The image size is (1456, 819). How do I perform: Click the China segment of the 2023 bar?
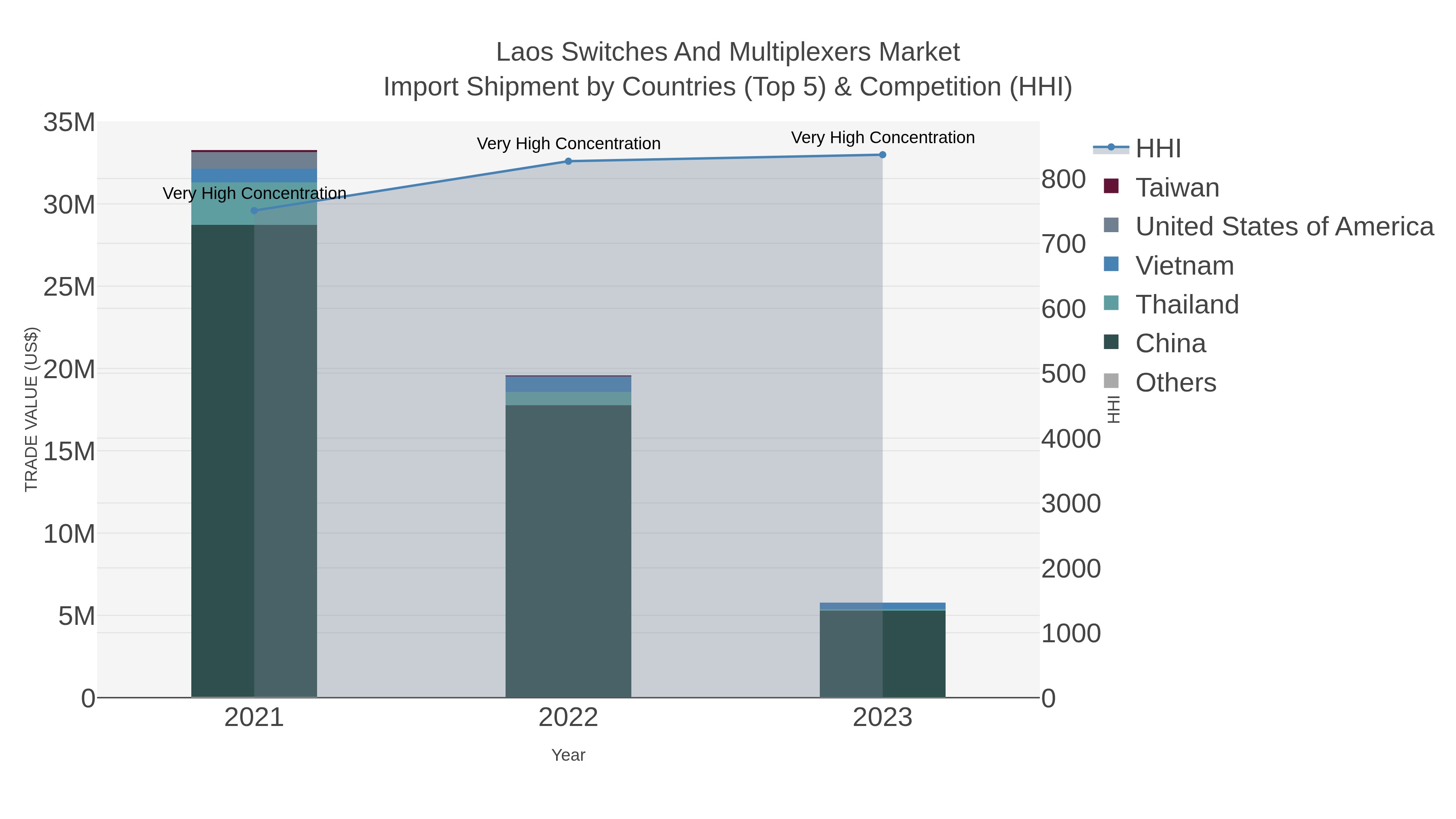pos(882,654)
